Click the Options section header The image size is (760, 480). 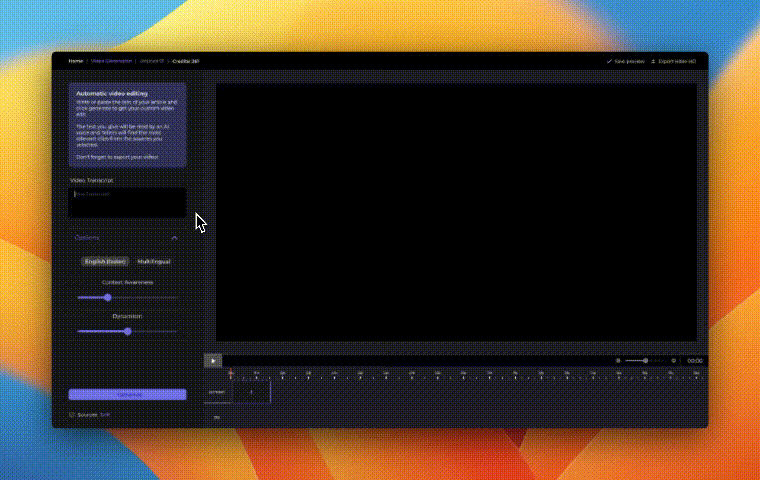click(x=88, y=238)
